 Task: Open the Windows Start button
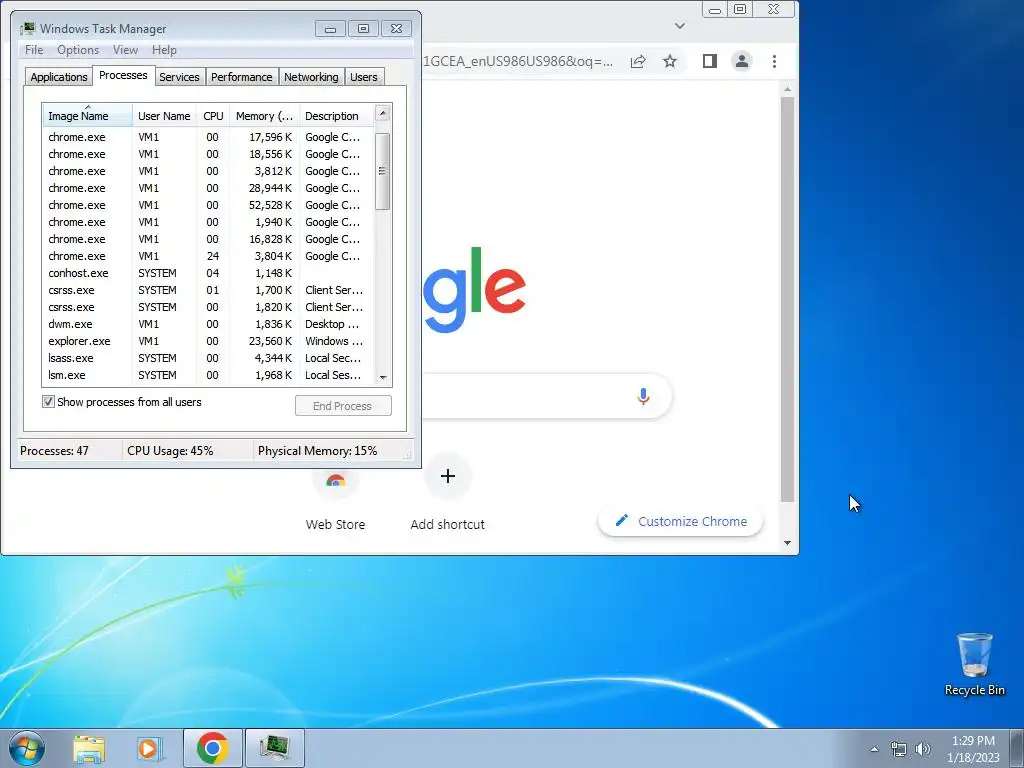[x=27, y=748]
